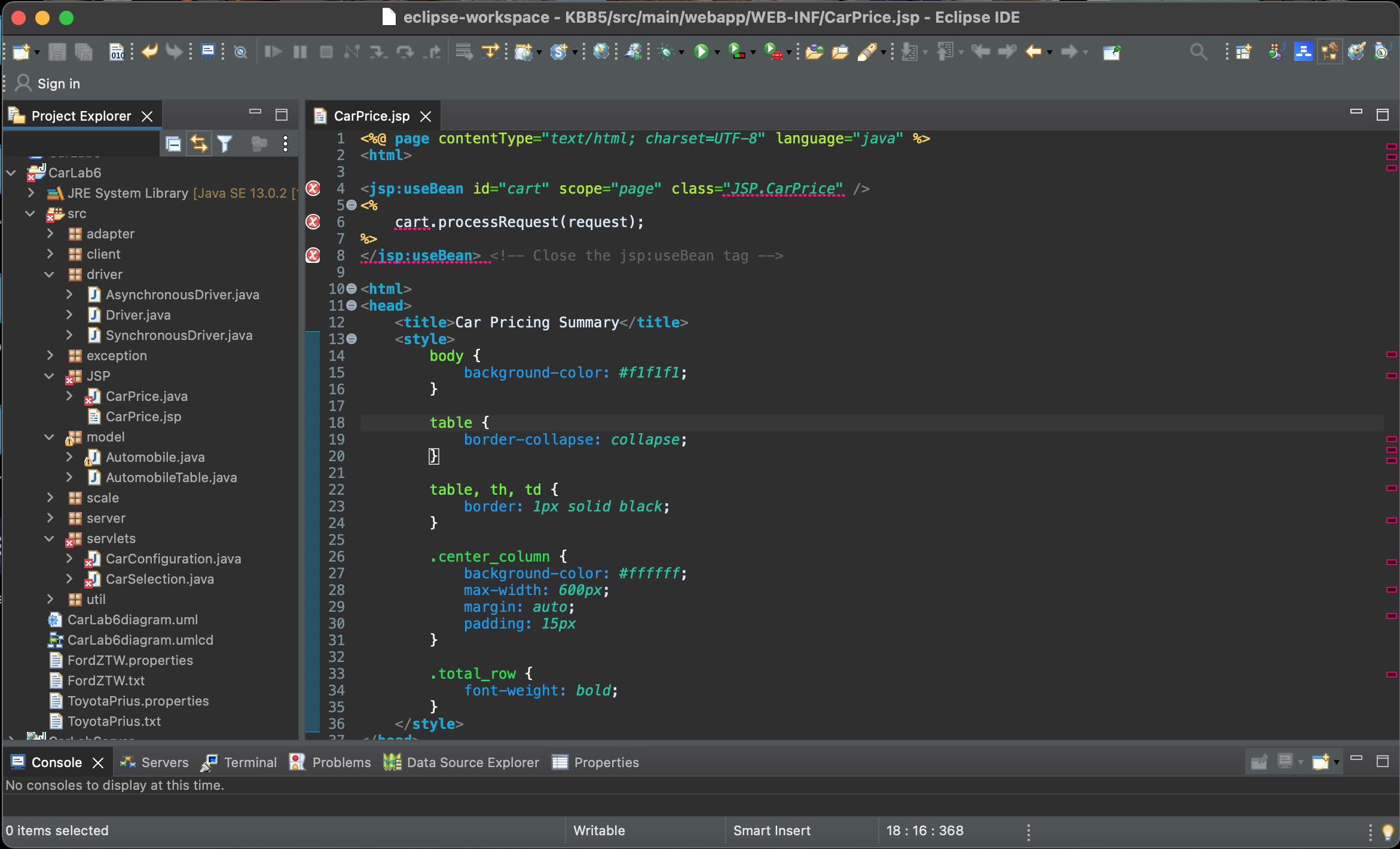
Task: Collapse the code fold on line 13
Action: pos(352,339)
